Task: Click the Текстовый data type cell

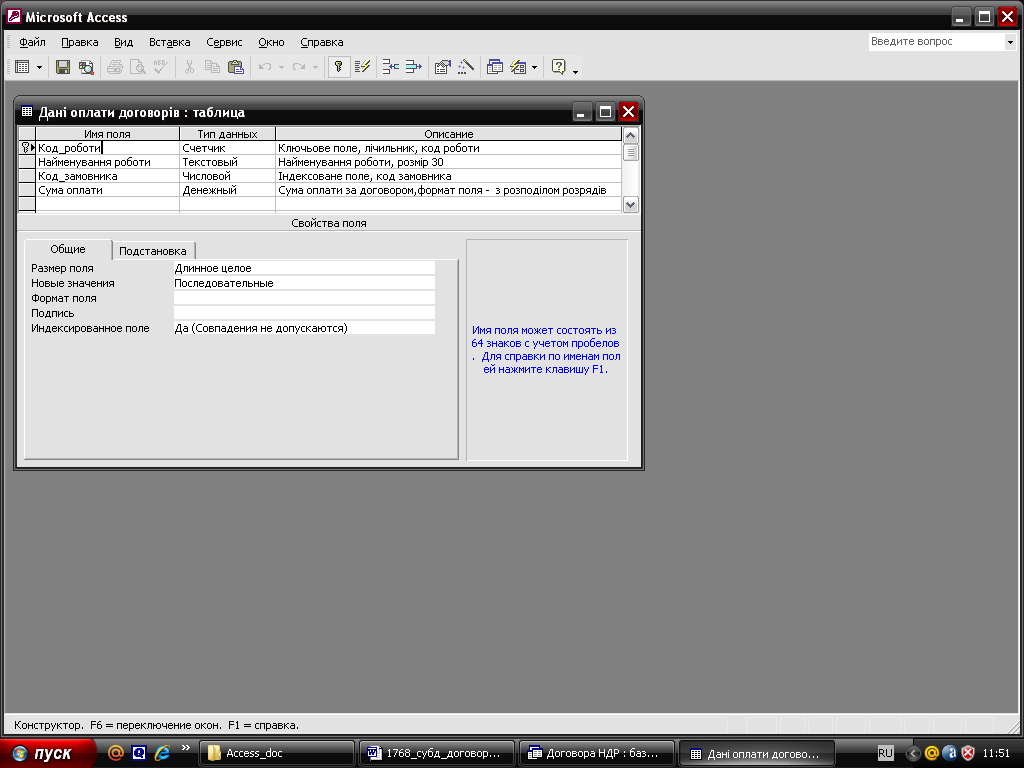Action: pyautogui.click(x=227, y=162)
